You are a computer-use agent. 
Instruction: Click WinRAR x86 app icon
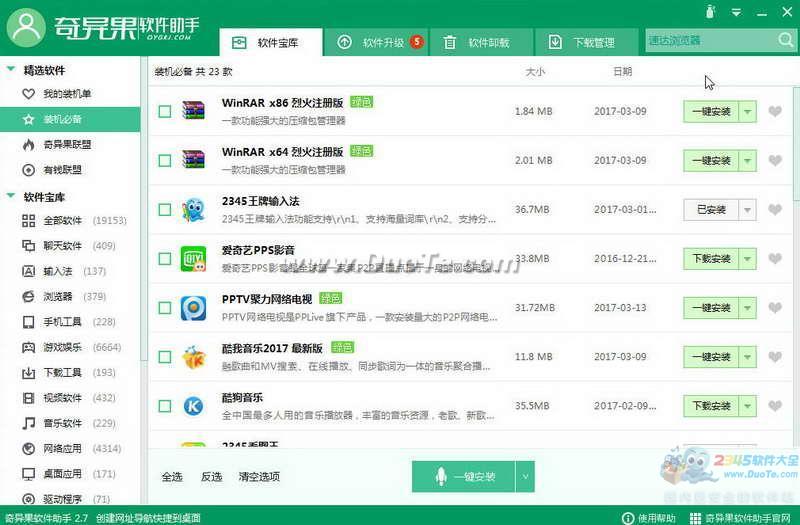[x=193, y=111]
